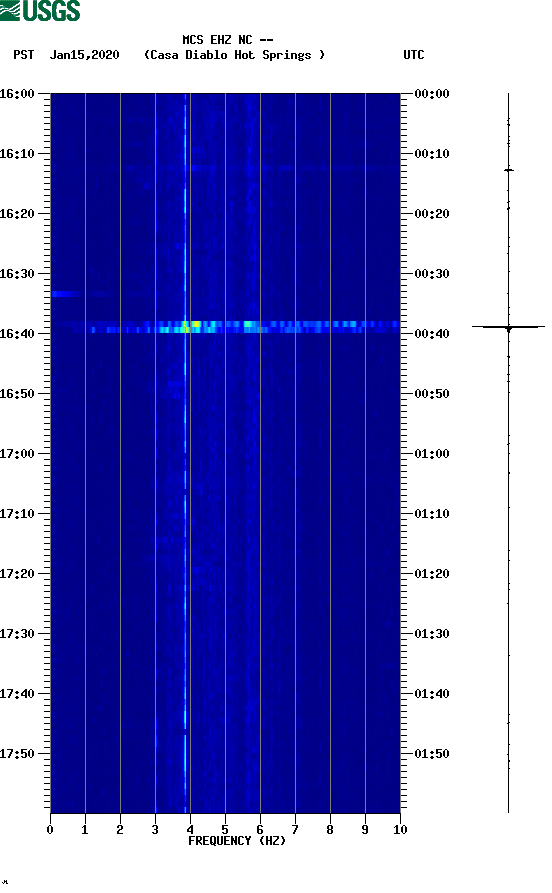552x893 pixels.
Task: Click the 00:40 UTC time label
Action: tap(432, 333)
